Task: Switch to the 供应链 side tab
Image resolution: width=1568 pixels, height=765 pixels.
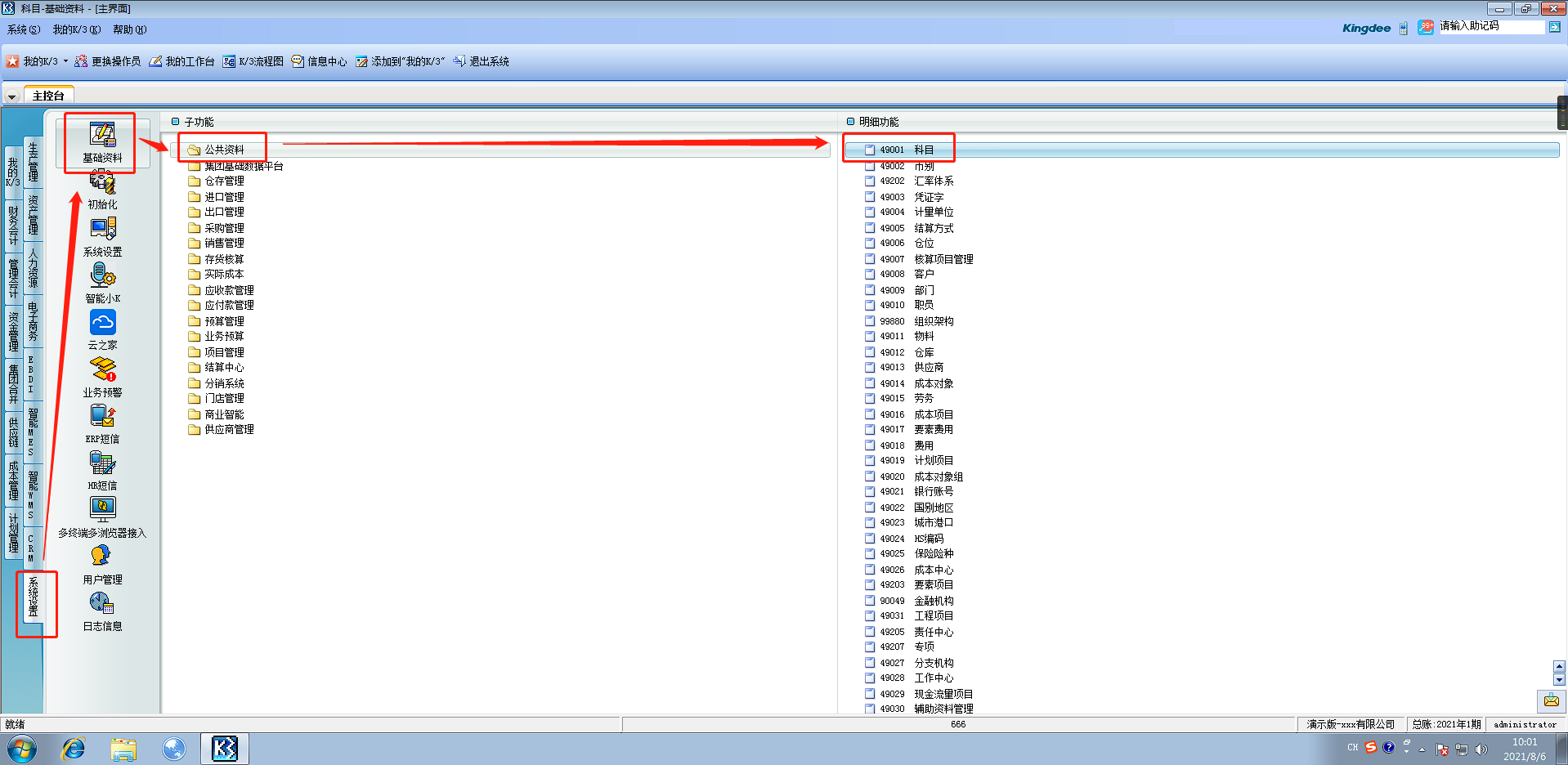Action: [x=13, y=432]
